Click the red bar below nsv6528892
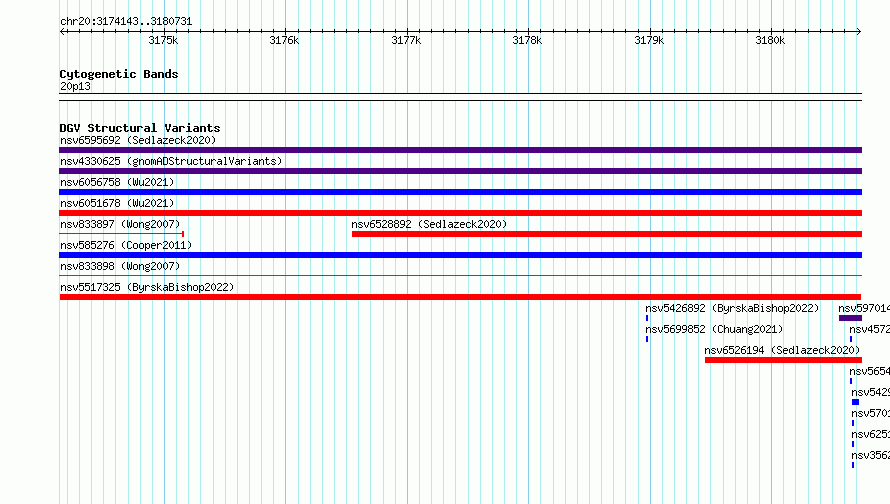The height and width of the screenshot is (504, 890). point(607,234)
